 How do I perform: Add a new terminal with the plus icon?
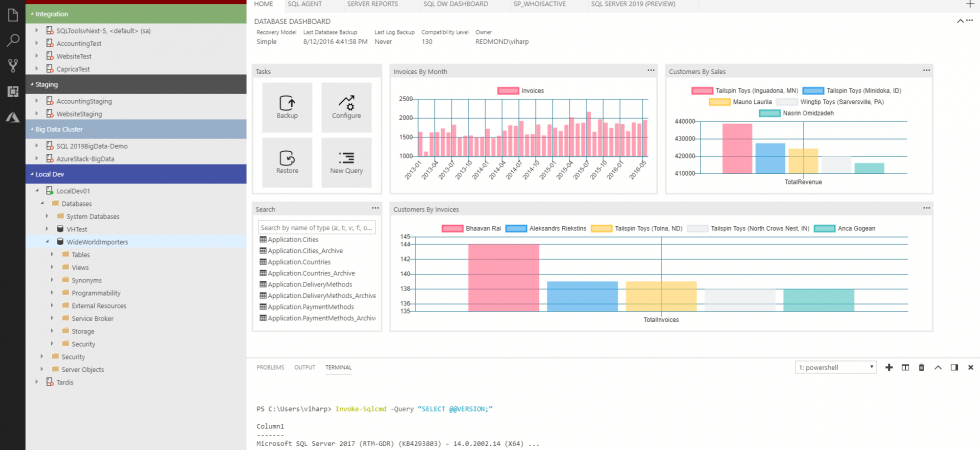889,368
